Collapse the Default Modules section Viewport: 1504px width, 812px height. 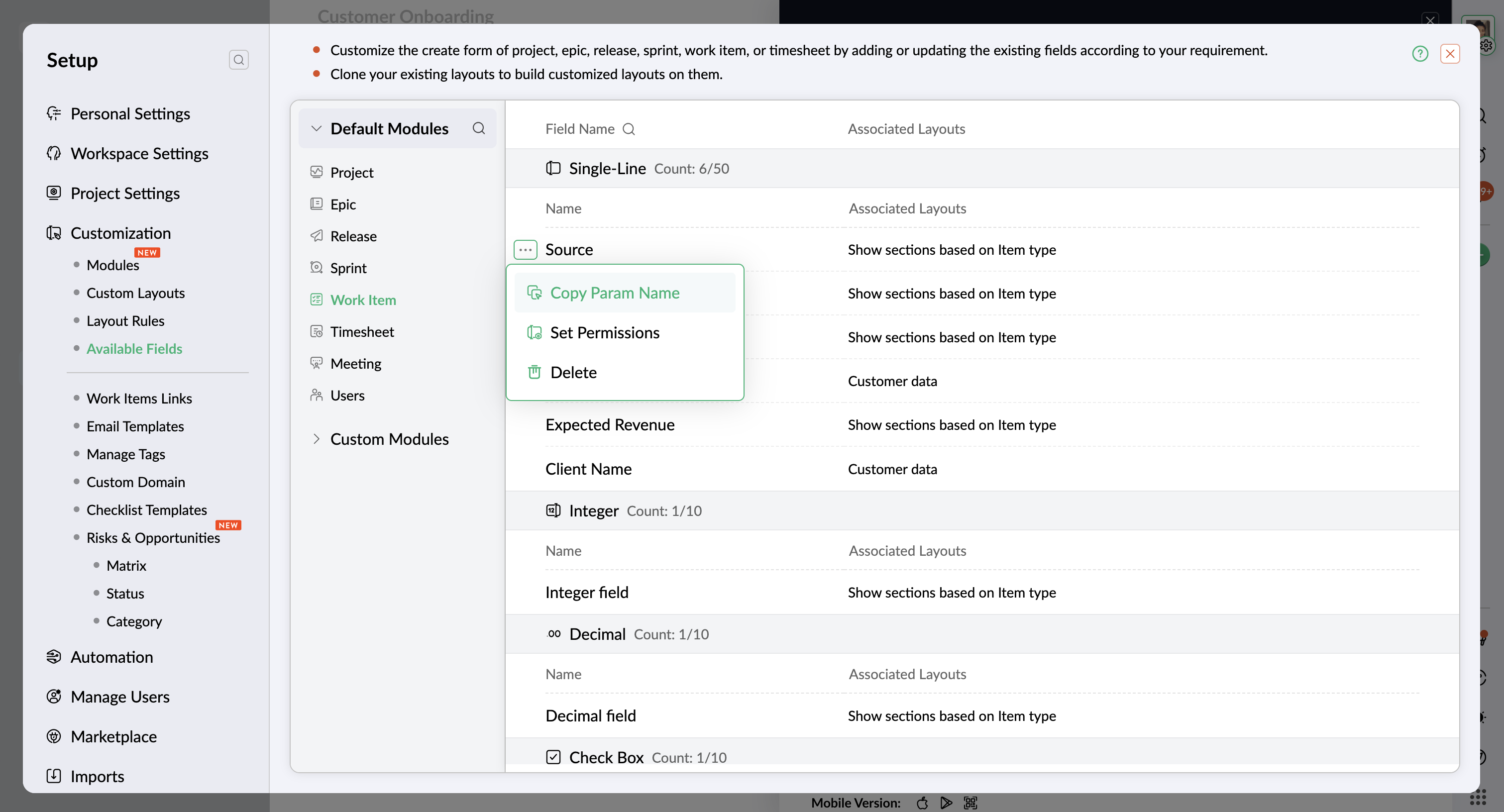point(316,128)
